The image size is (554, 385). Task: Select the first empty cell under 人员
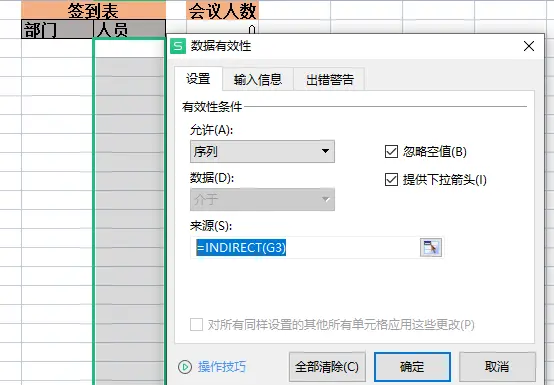129,48
